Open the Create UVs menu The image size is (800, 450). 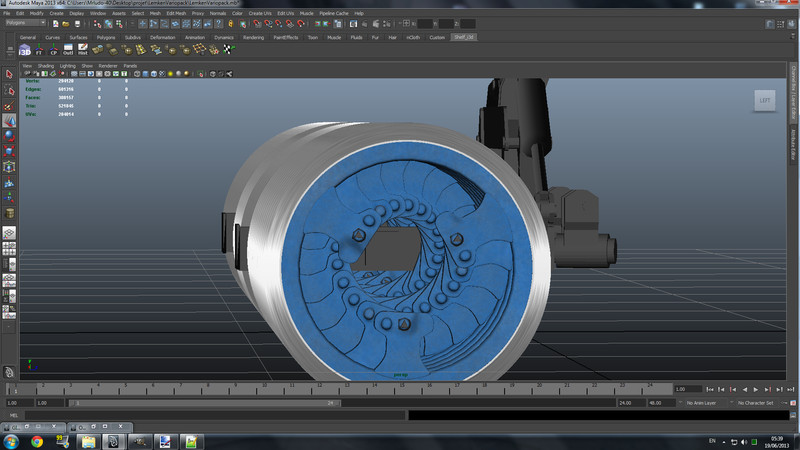pyautogui.click(x=260, y=13)
